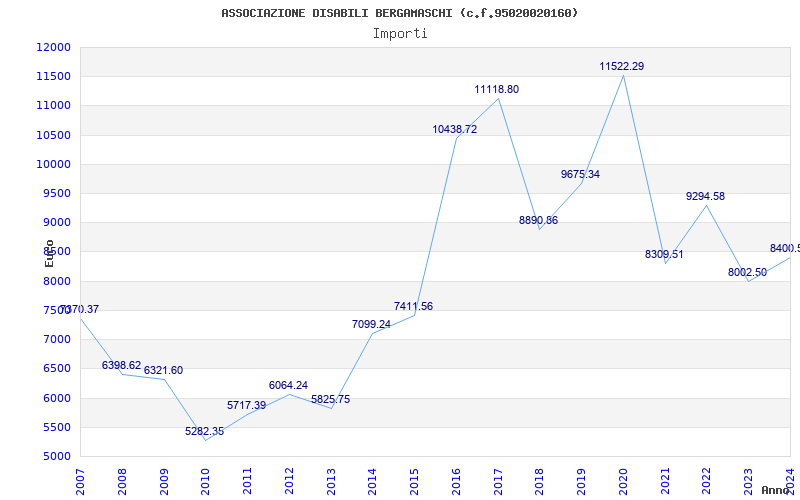Click the 6000 y-axis value
This screenshot has height=500, width=800.
click(56, 398)
